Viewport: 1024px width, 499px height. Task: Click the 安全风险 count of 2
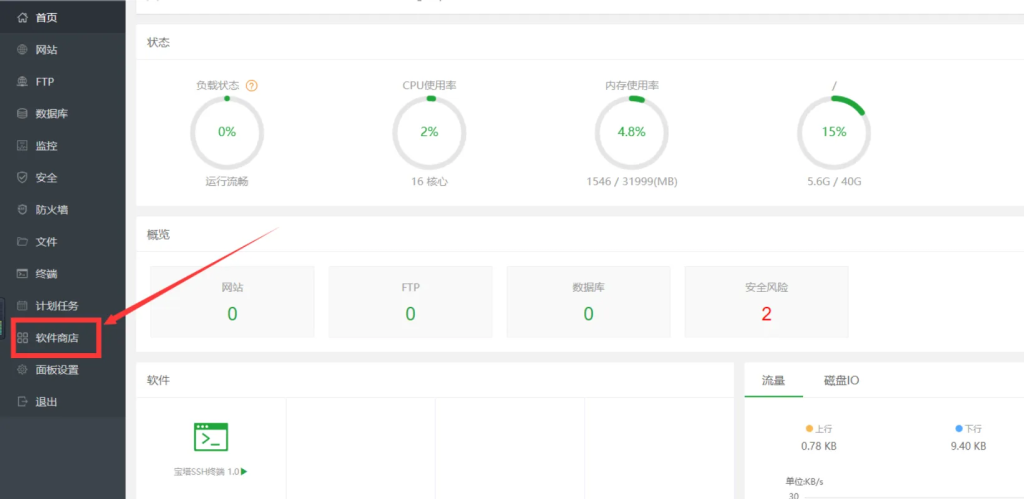point(766,313)
